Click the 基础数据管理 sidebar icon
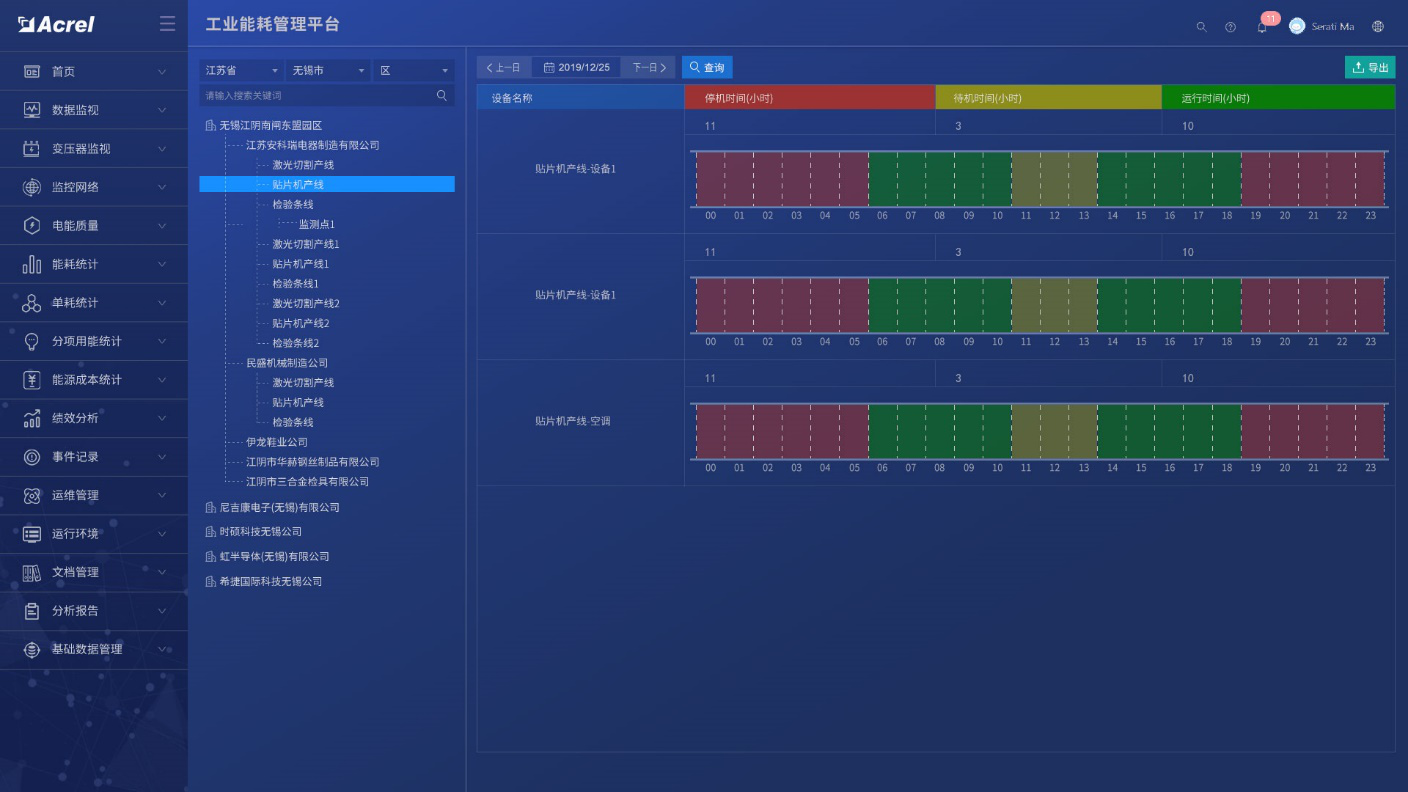Viewport: 1408px width, 792px height. tap(32, 649)
